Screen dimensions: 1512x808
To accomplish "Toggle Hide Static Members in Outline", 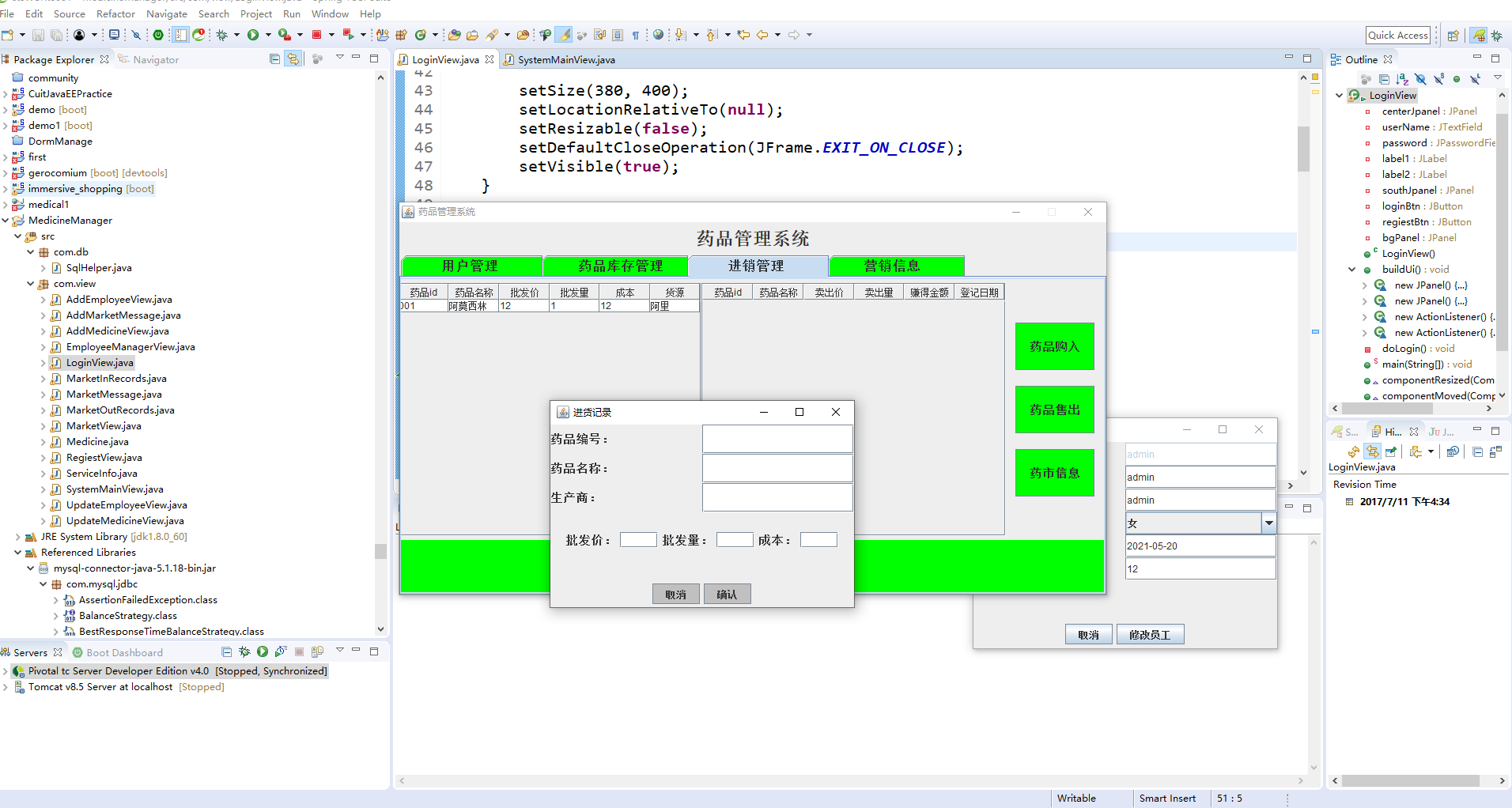I will tap(1438, 78).
